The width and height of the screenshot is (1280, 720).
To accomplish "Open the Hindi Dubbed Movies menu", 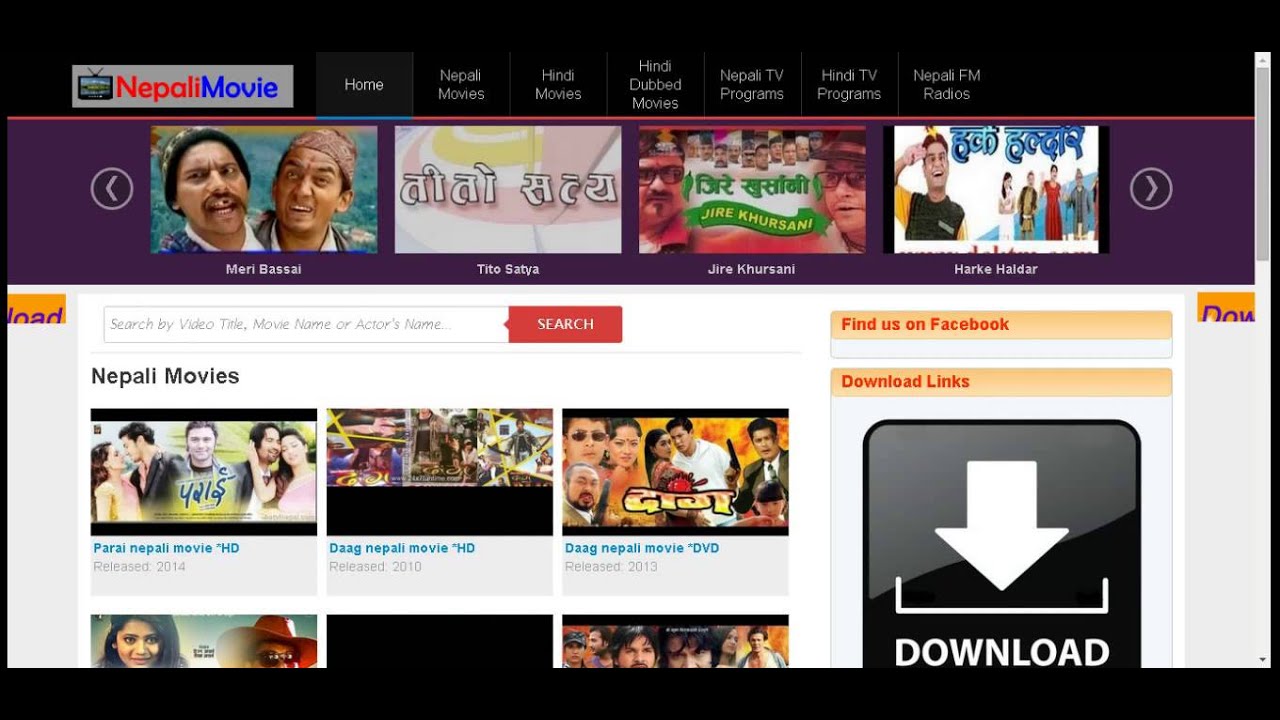I will pos(655,85).
